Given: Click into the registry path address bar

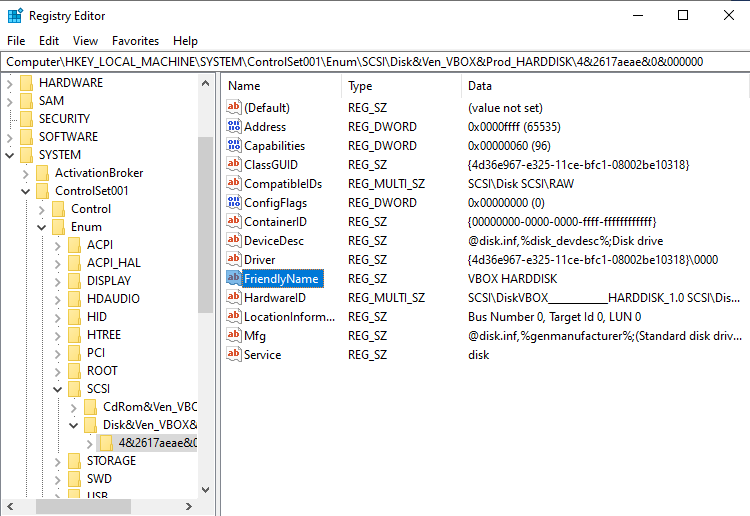Looking at the screenshot, I should (375, 62).
